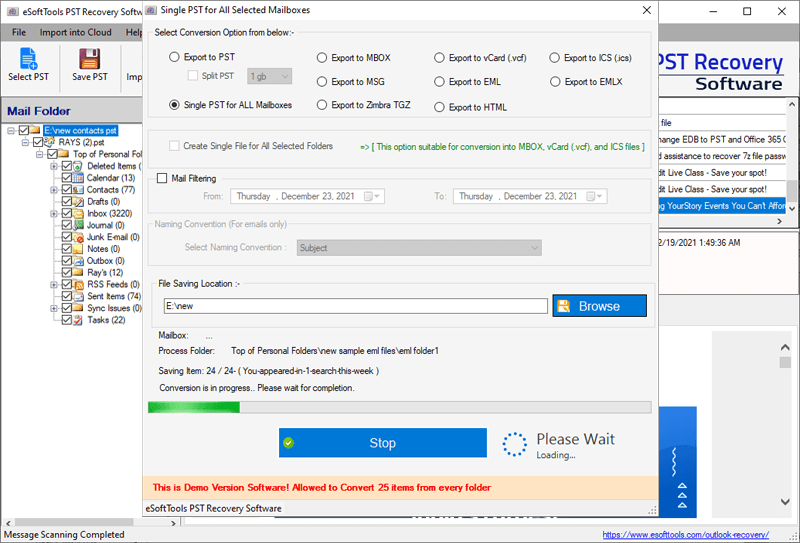Expand the RSS Feeds tree node
Screen dimensions: 800x543
pyautogui.click(x=54, y=285)
